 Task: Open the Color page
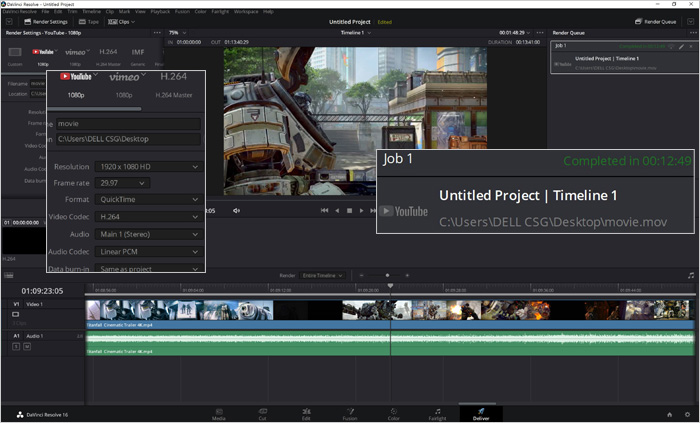(x=394, y=414)
